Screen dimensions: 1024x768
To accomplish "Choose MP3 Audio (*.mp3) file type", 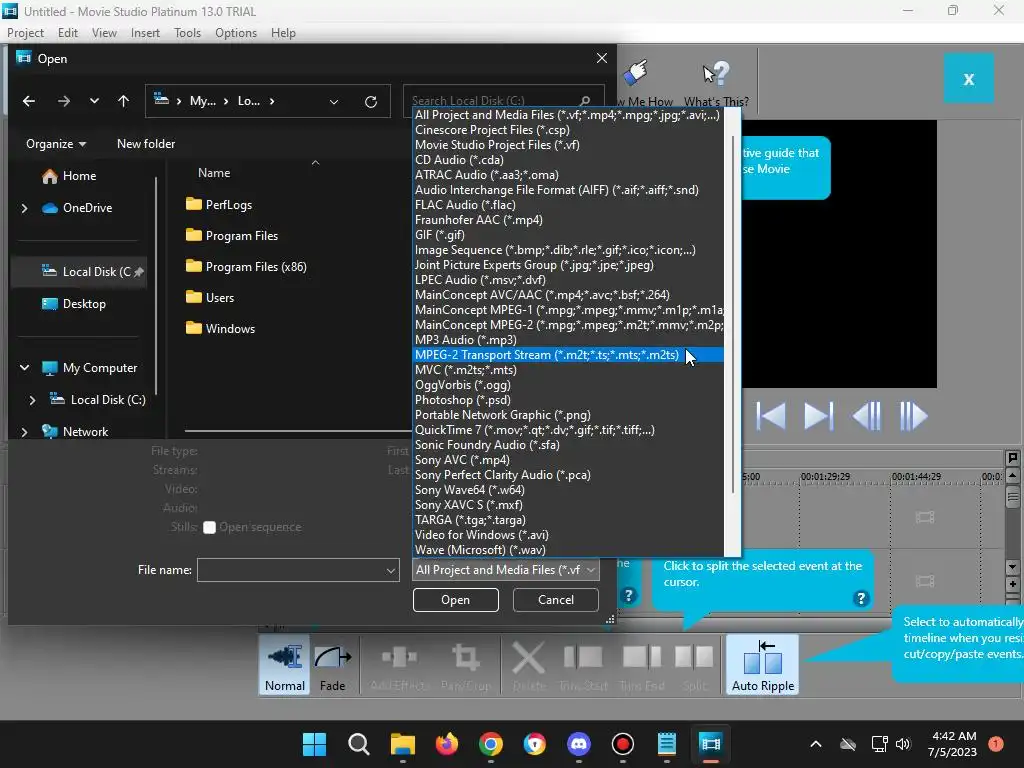I will [x=568, y=340].
